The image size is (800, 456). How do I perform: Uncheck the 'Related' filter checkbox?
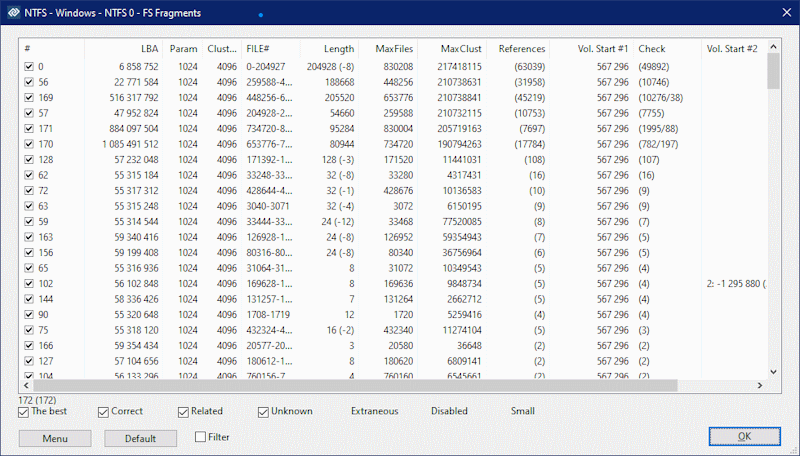(x=183, y=412)
